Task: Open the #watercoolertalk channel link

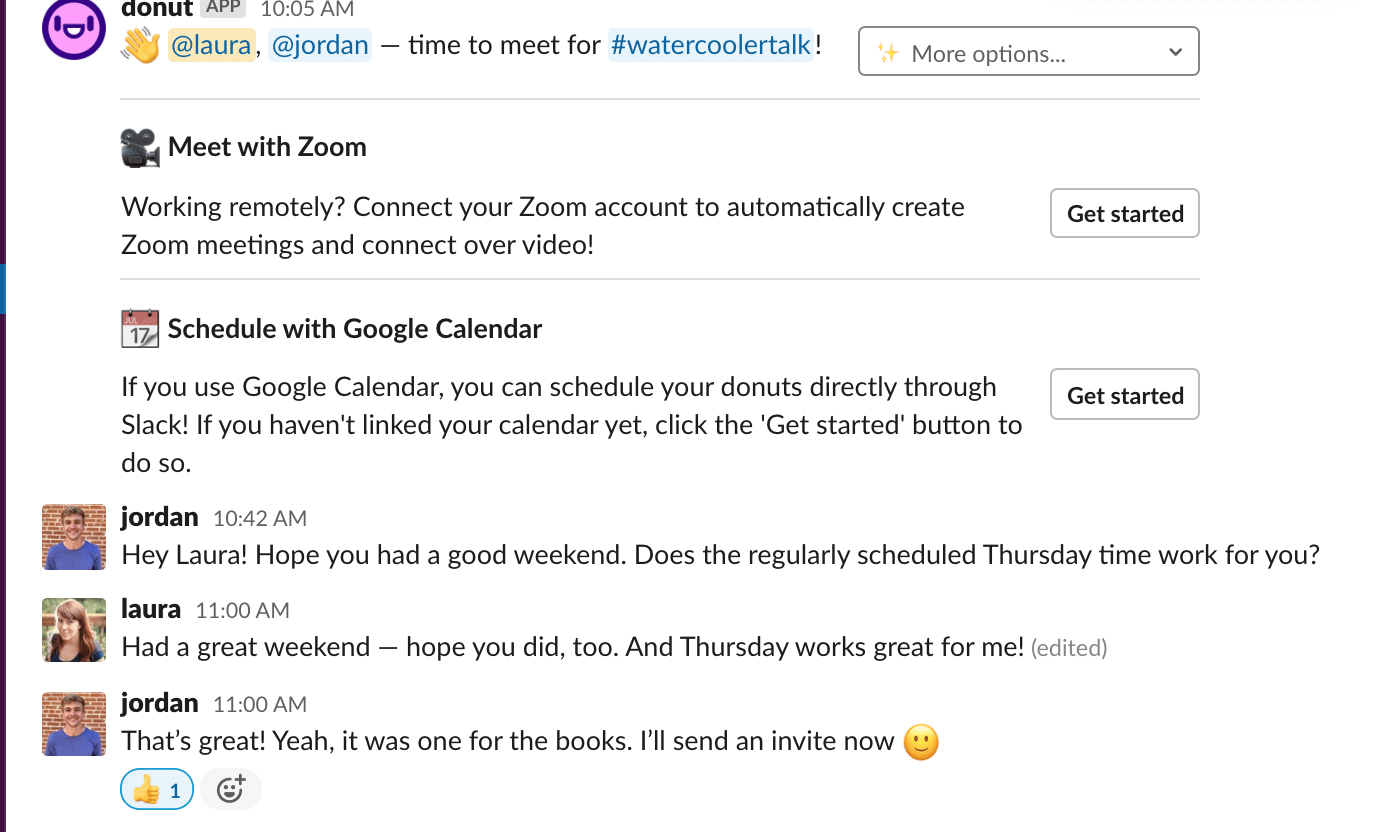Action: click(710, 45)
